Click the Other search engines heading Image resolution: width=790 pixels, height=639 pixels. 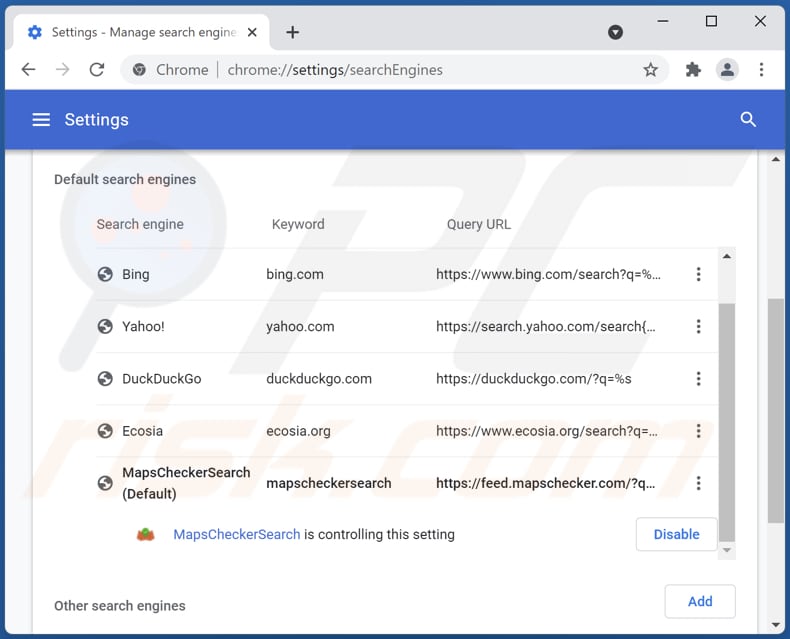click(x=119, y=606)
